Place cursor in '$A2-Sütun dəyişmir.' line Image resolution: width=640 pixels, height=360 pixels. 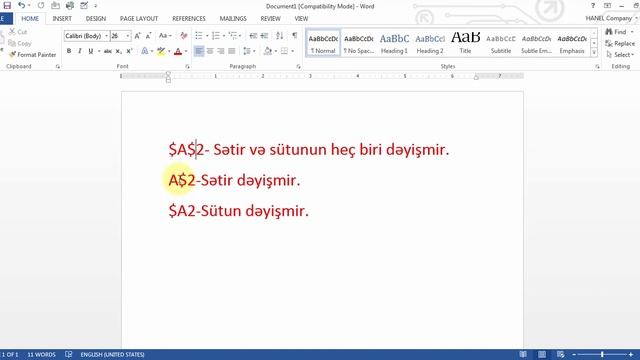[x=239, y=211]
